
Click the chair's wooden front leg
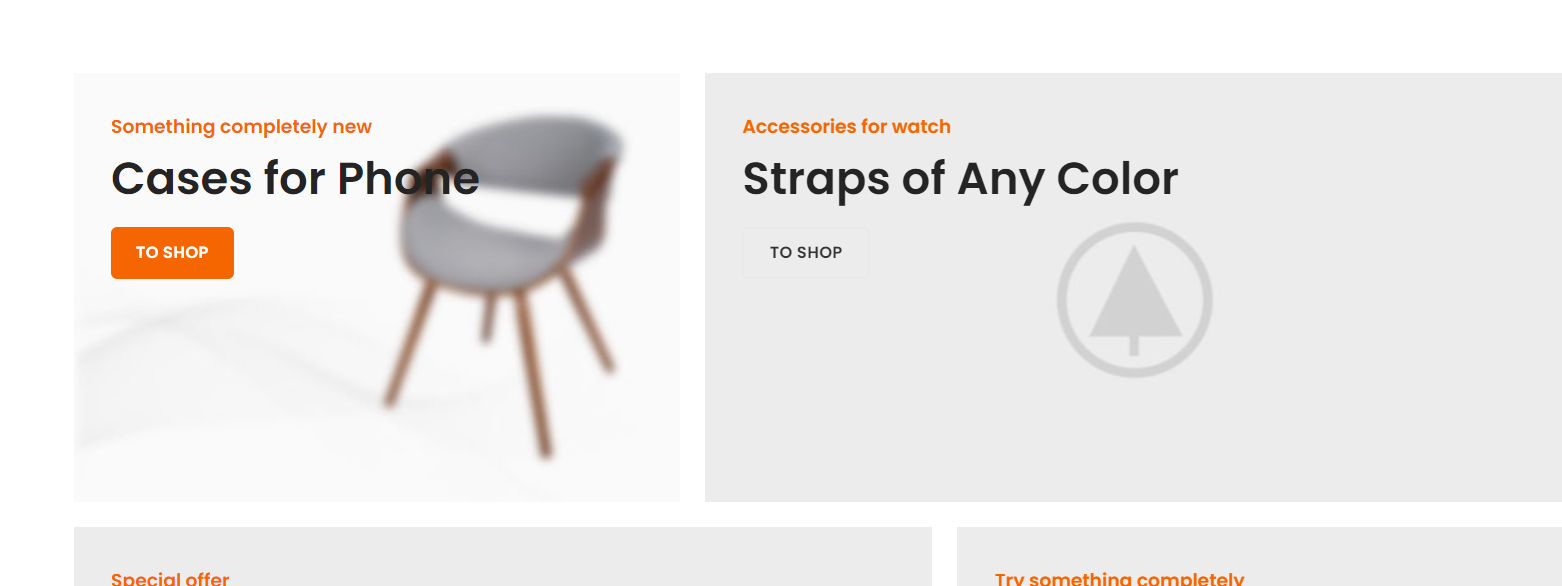point(531,375)
